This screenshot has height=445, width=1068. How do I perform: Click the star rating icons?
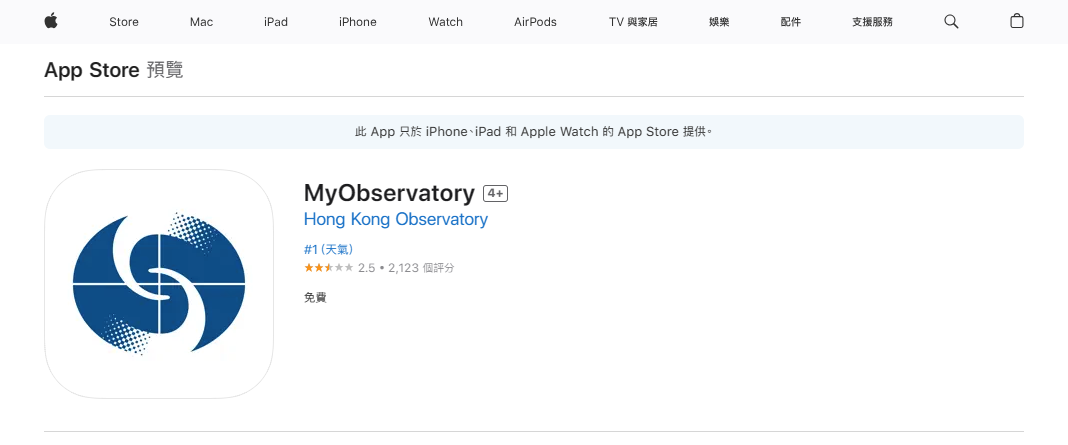click(x=328, y=268)
